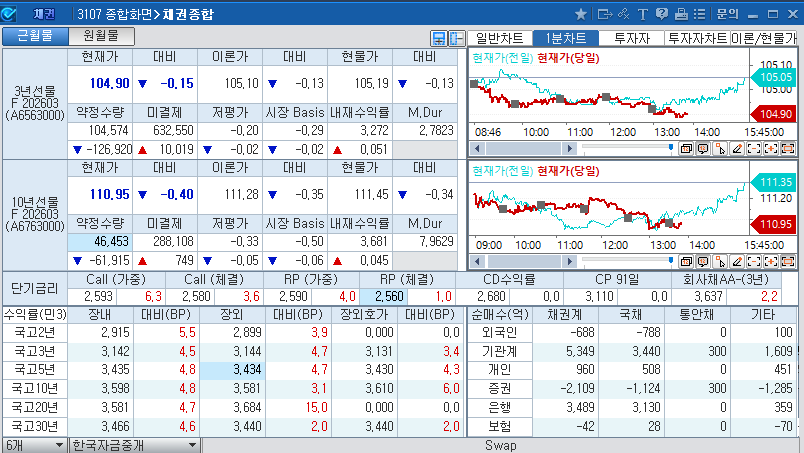Click 국고10년 row label
804x453 pixels.
34,388
